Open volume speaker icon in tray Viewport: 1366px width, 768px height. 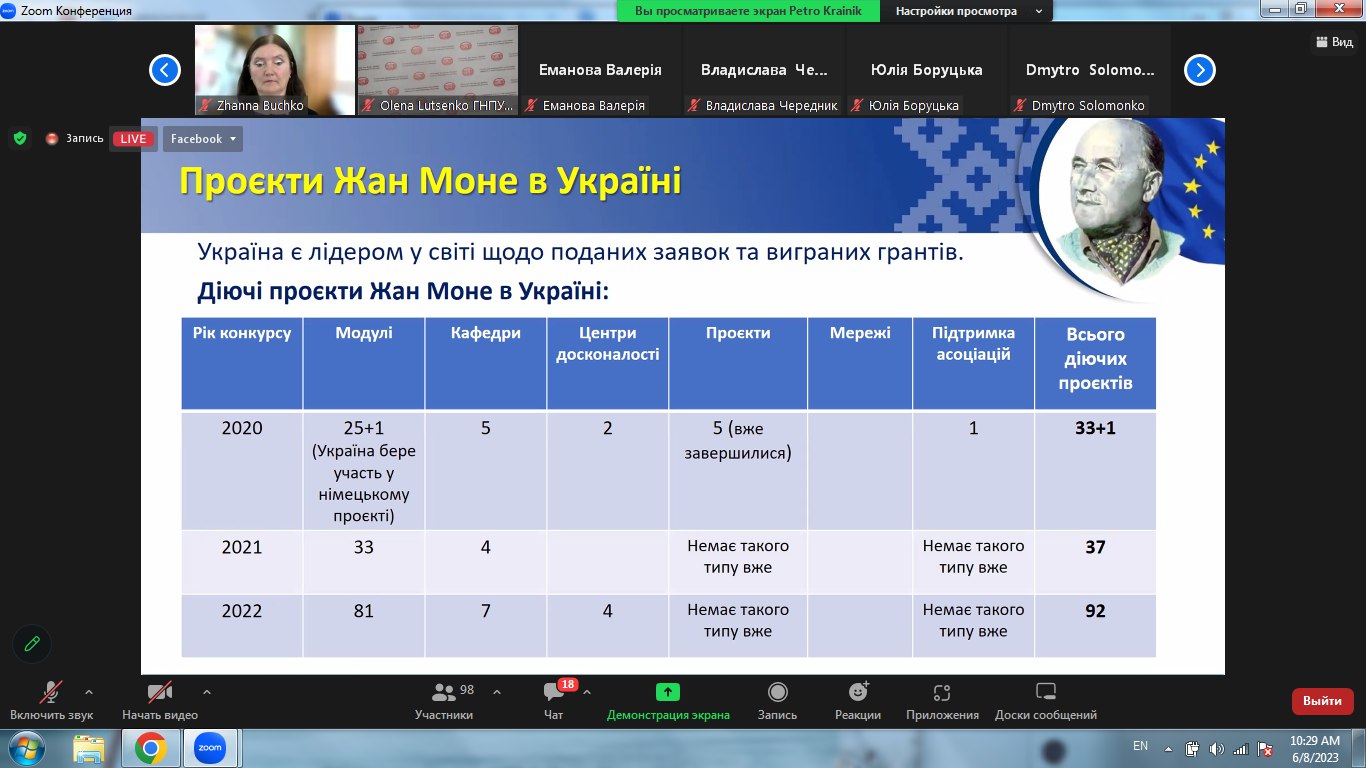coord(1216,748)
